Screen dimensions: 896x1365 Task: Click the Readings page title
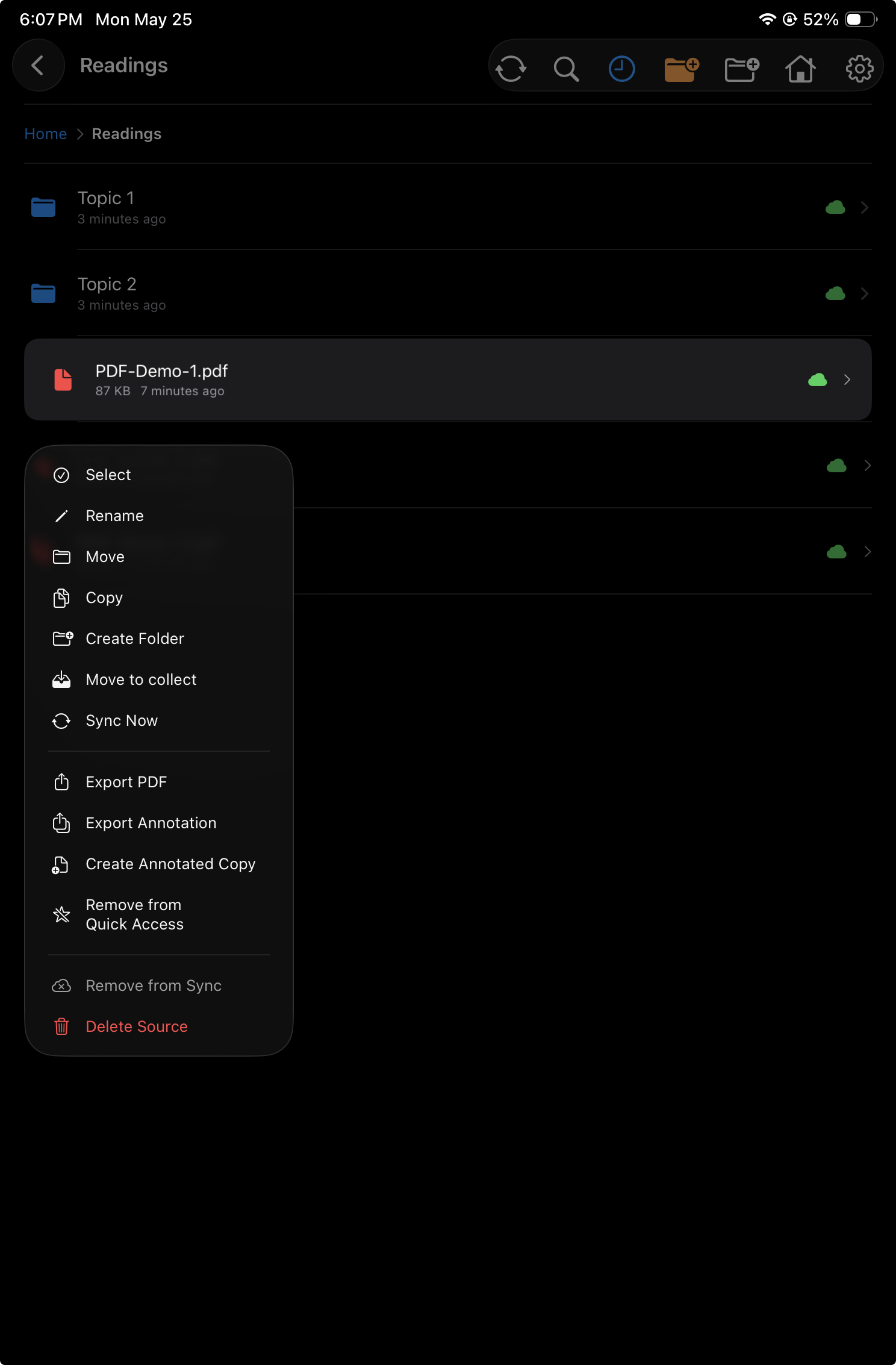tap(124, 66)
